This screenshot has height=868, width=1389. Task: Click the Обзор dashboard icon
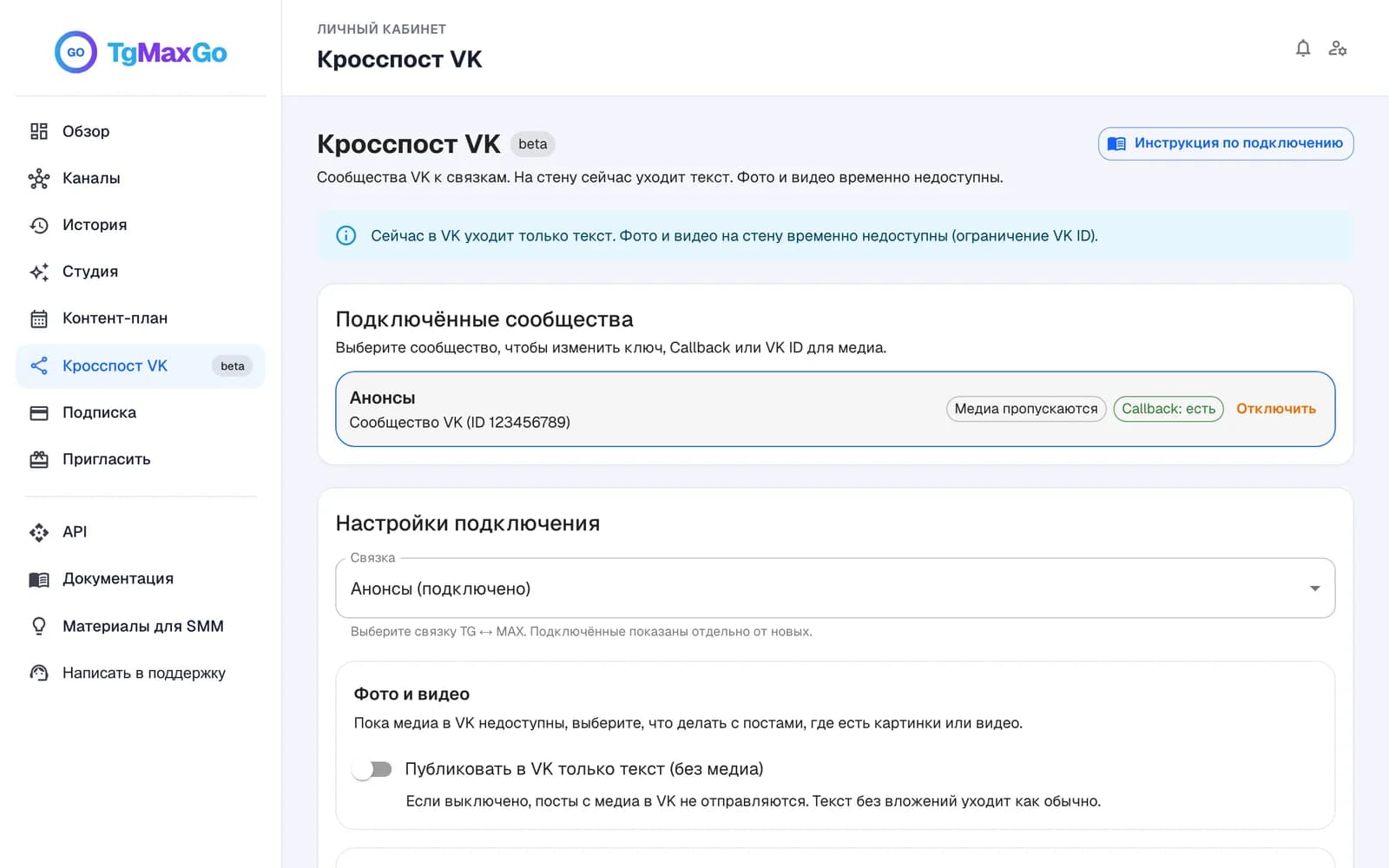(x=39, y=131)
